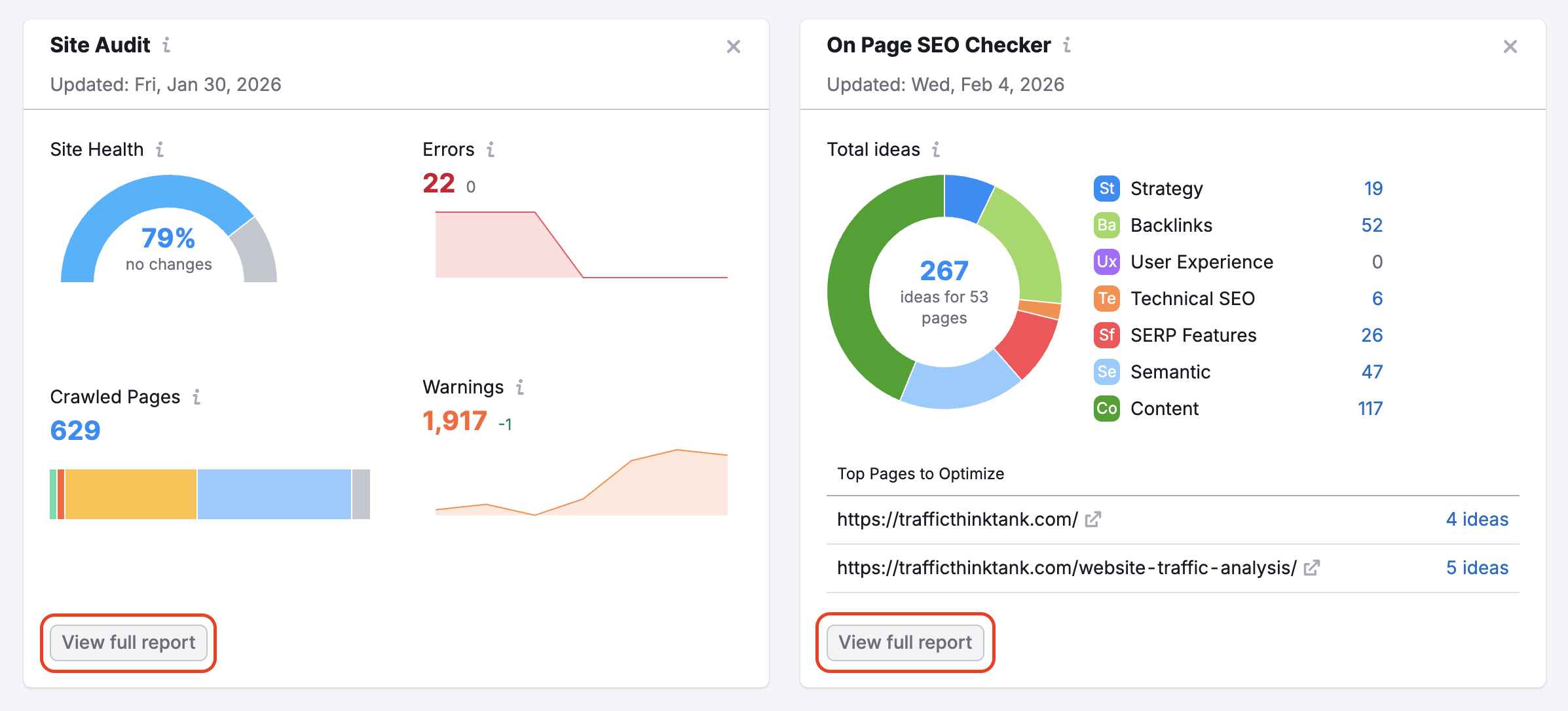Click the Semantic category icon

click(x=1106, y=371)
